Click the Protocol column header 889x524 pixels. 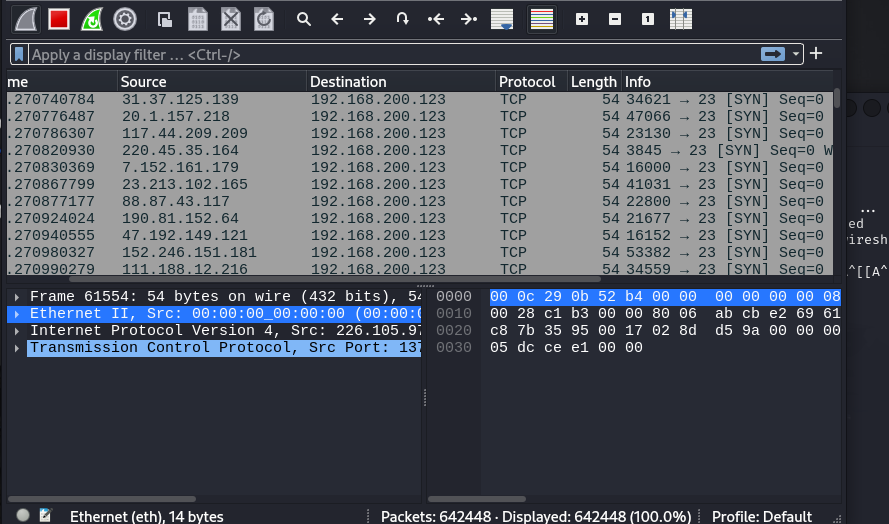(530, 82)
